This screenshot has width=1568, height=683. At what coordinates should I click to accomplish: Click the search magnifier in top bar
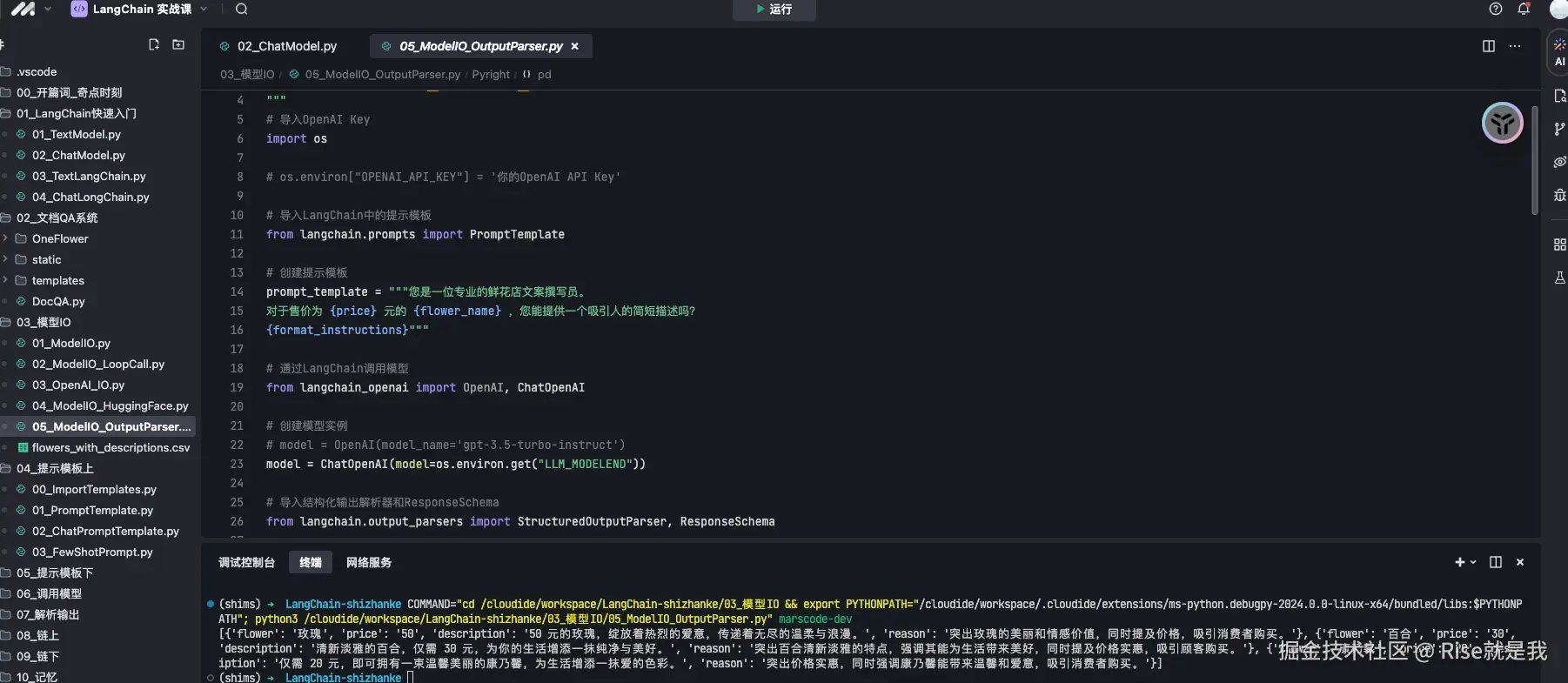click(242, 9)
